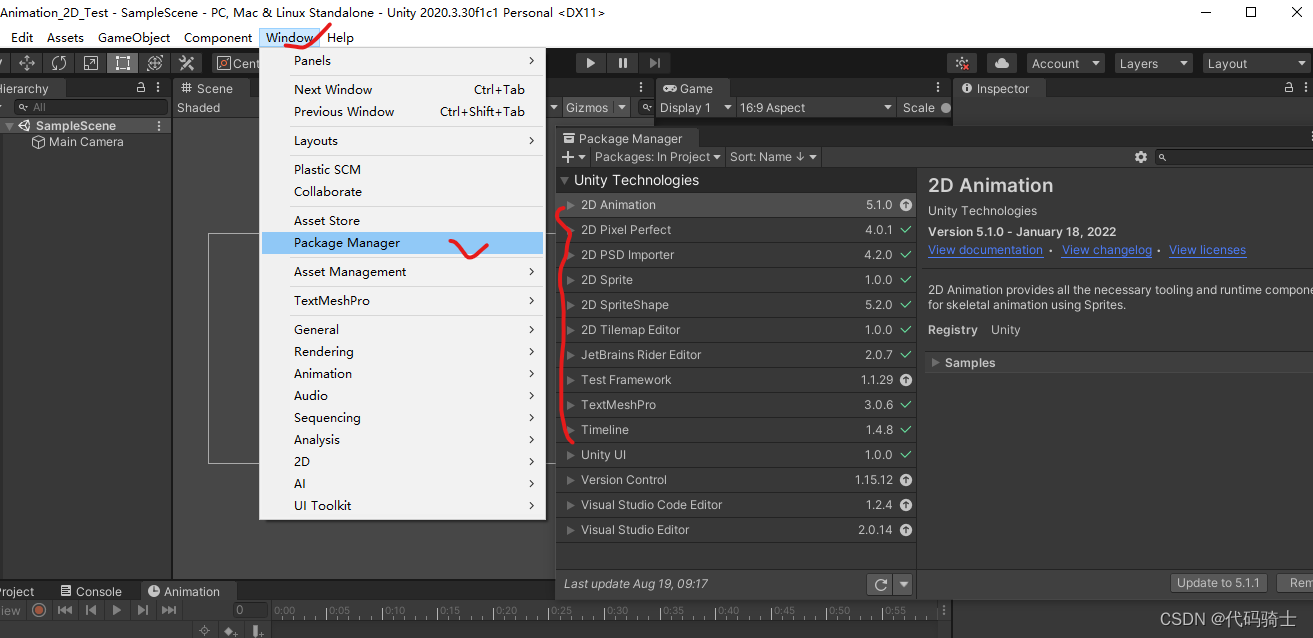Screen dimensions: 1313x638
Task: Click Add event icon in Animation
Action: point(258,630)
